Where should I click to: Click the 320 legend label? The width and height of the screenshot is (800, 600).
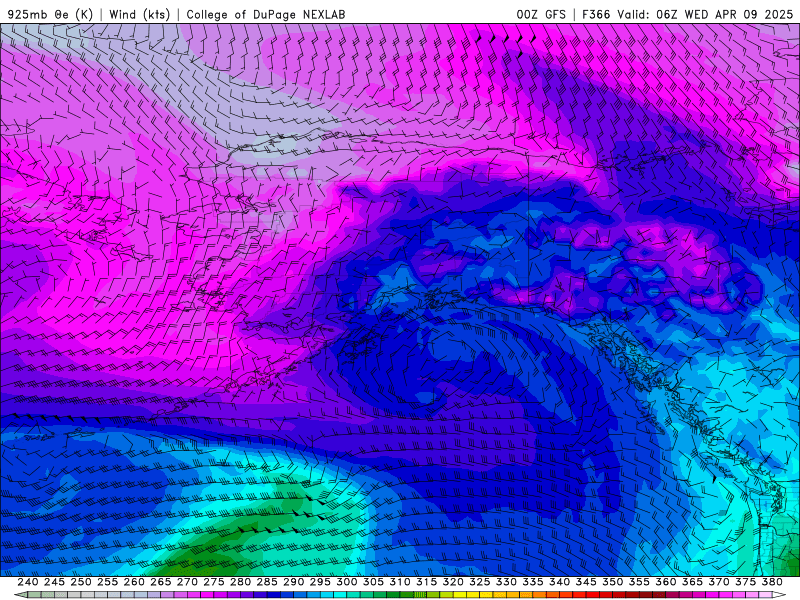click(x=453, y=582)
